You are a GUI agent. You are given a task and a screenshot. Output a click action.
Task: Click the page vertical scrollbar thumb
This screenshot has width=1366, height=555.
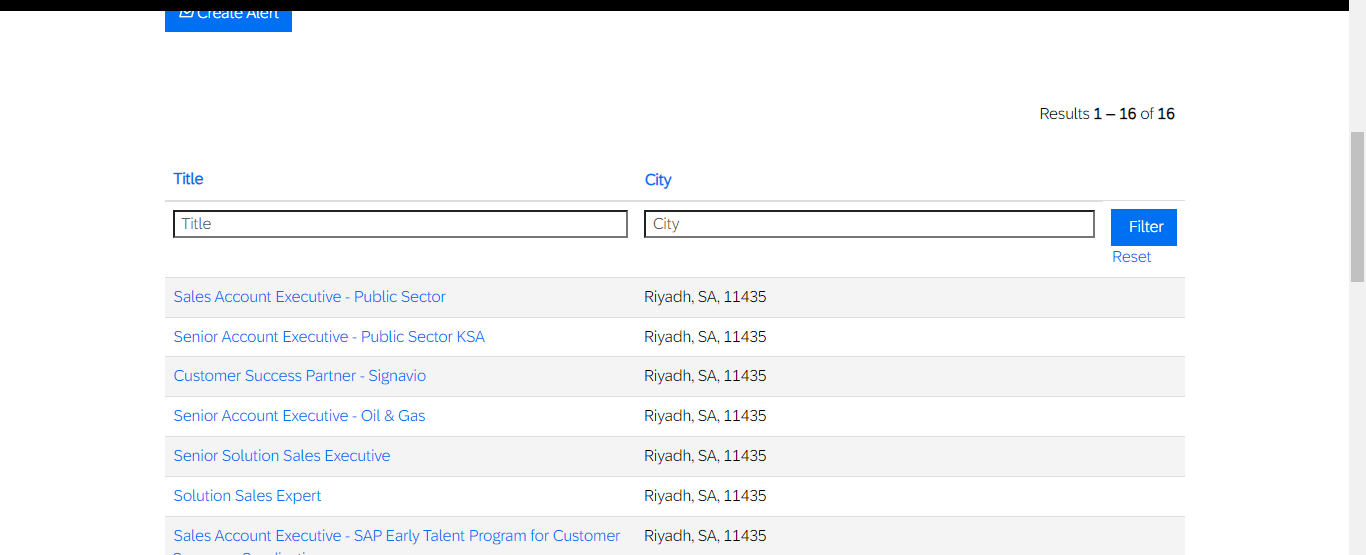coord(1357,207)
